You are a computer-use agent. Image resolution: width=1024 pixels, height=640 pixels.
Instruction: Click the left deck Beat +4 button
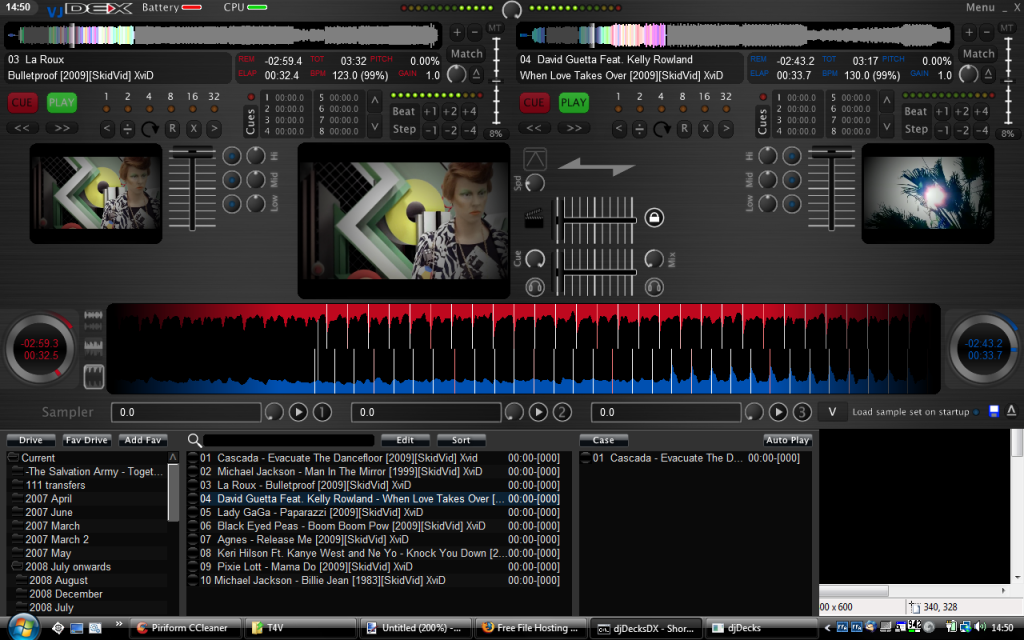(x=470, y=112)
